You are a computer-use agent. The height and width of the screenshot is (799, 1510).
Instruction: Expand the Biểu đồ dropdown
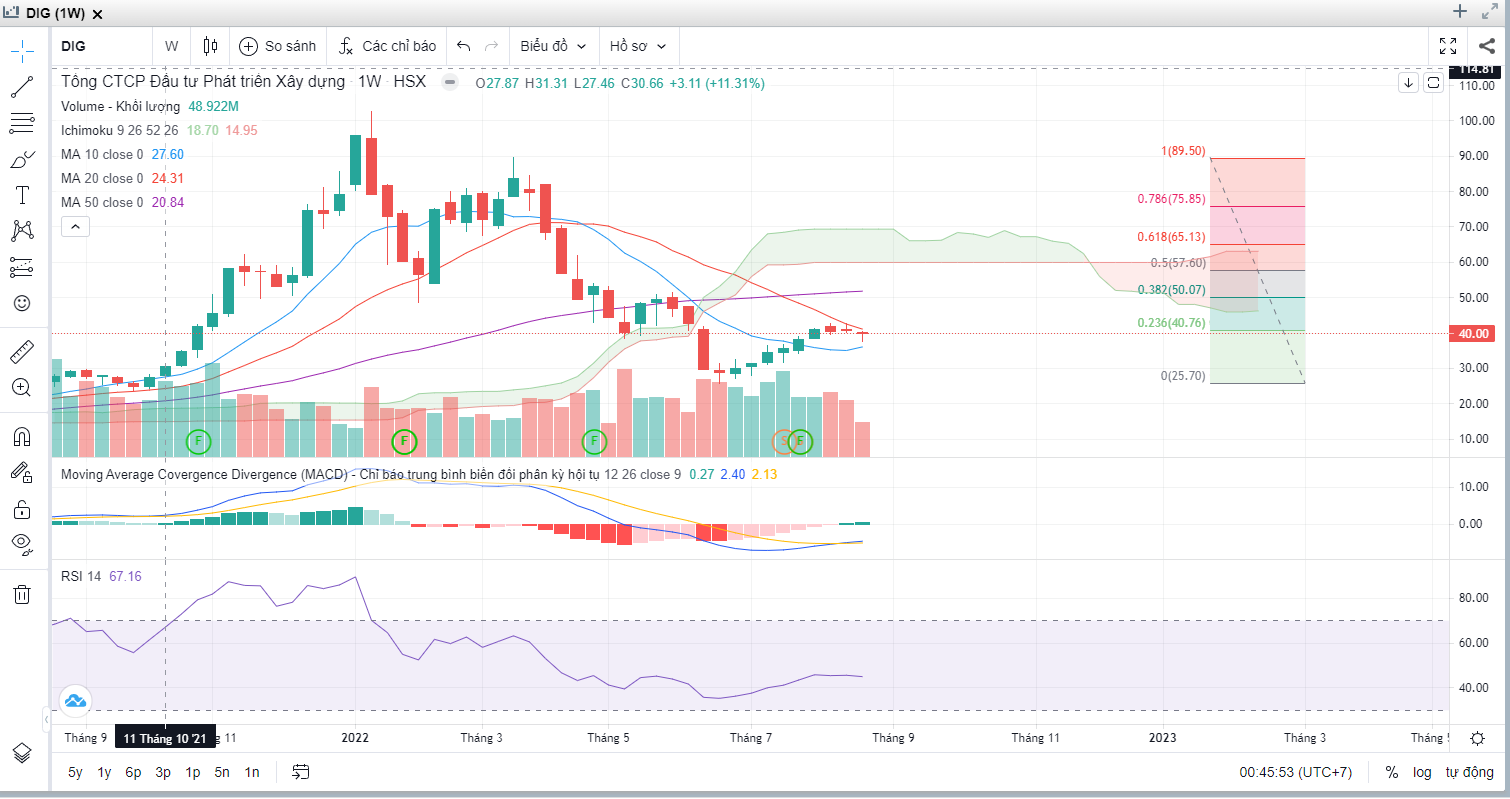pos(553,46)
